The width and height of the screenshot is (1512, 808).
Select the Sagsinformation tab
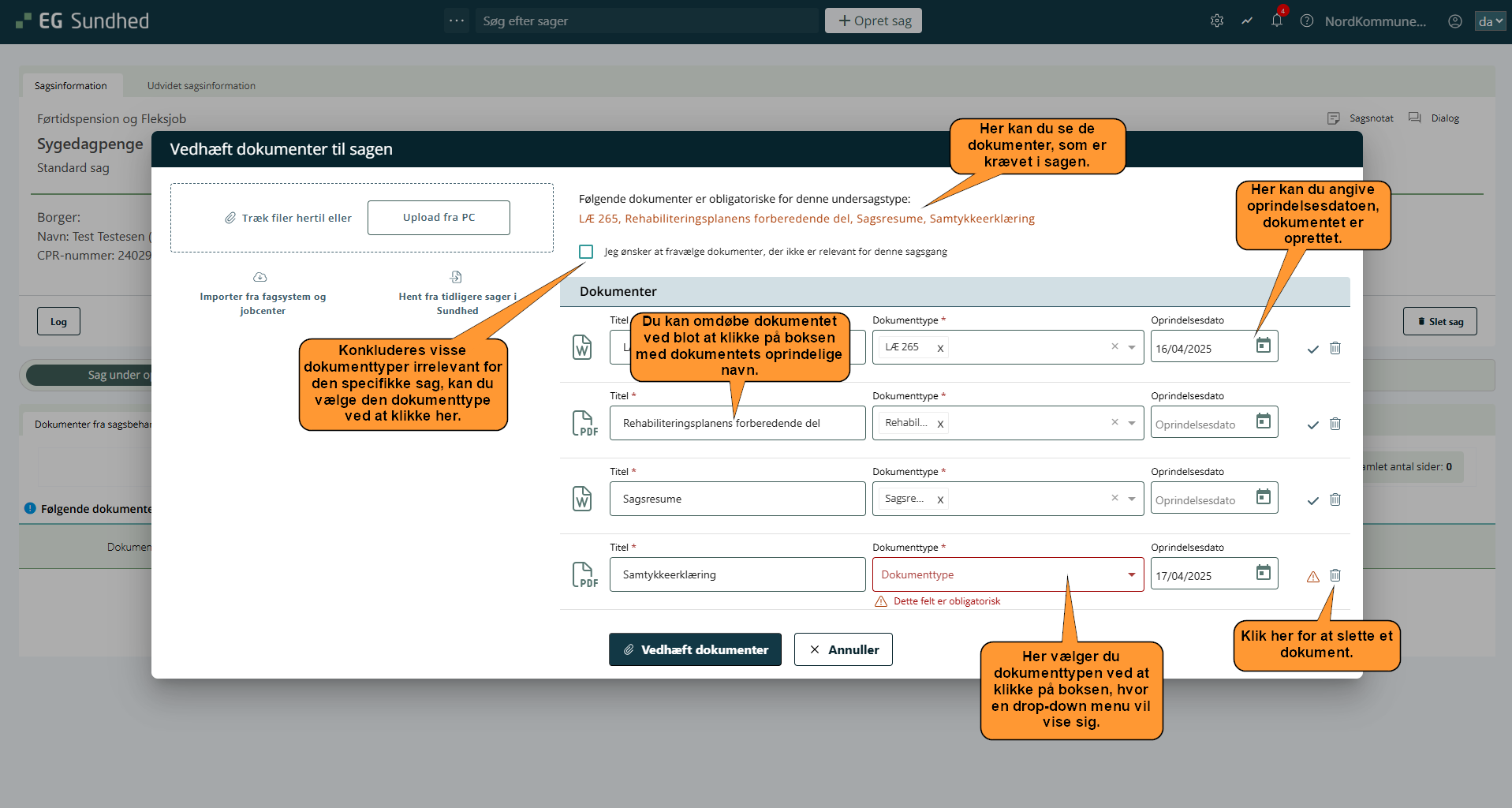pyautogui.click(x=71, y=86)
